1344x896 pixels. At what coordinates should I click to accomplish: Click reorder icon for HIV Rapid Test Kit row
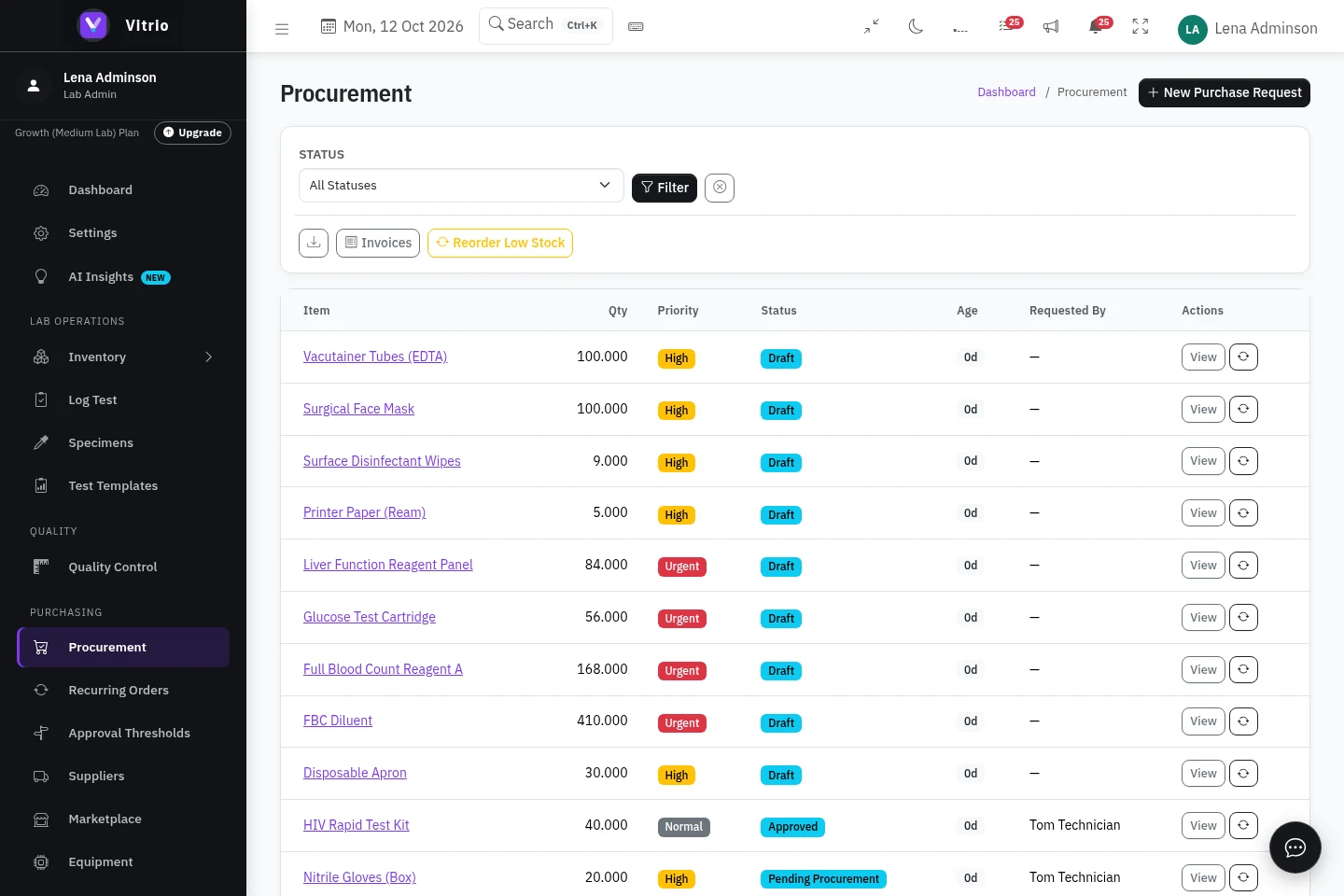click(1243, 826)
